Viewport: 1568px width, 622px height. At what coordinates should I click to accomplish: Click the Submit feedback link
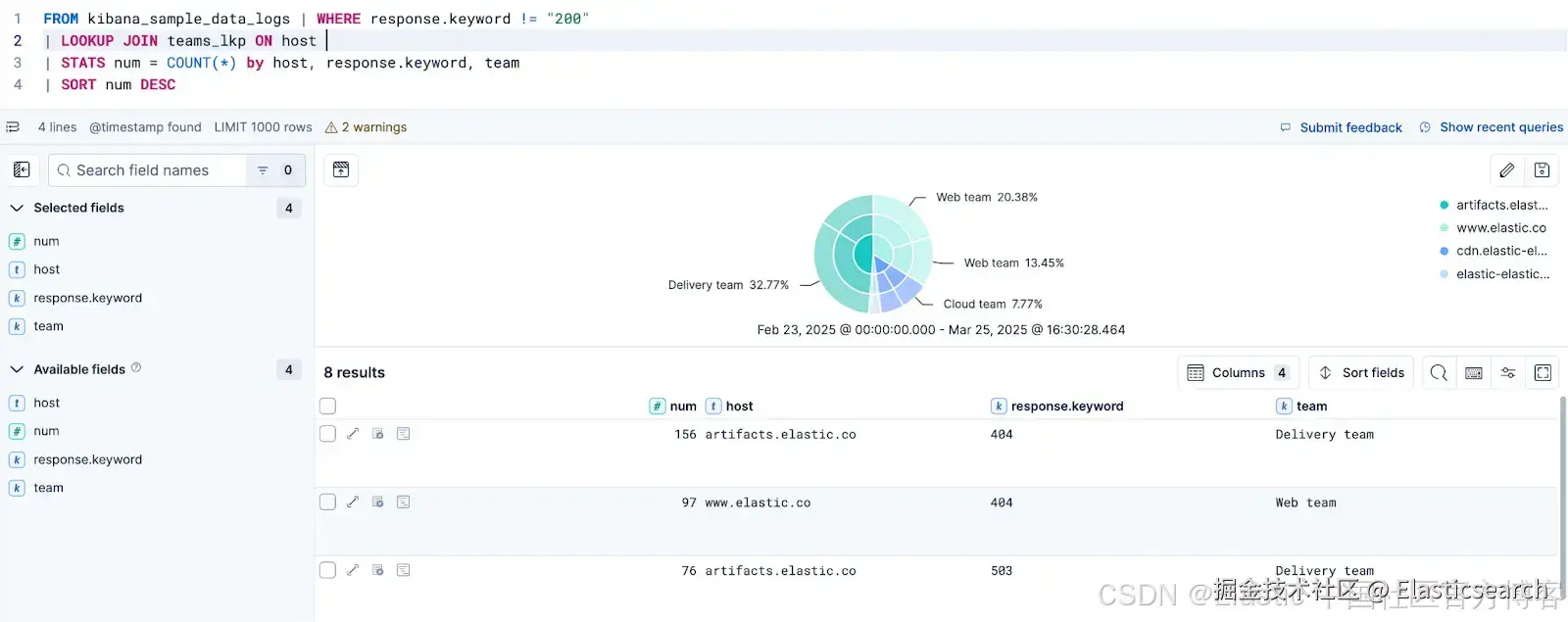click(1341, 127)
